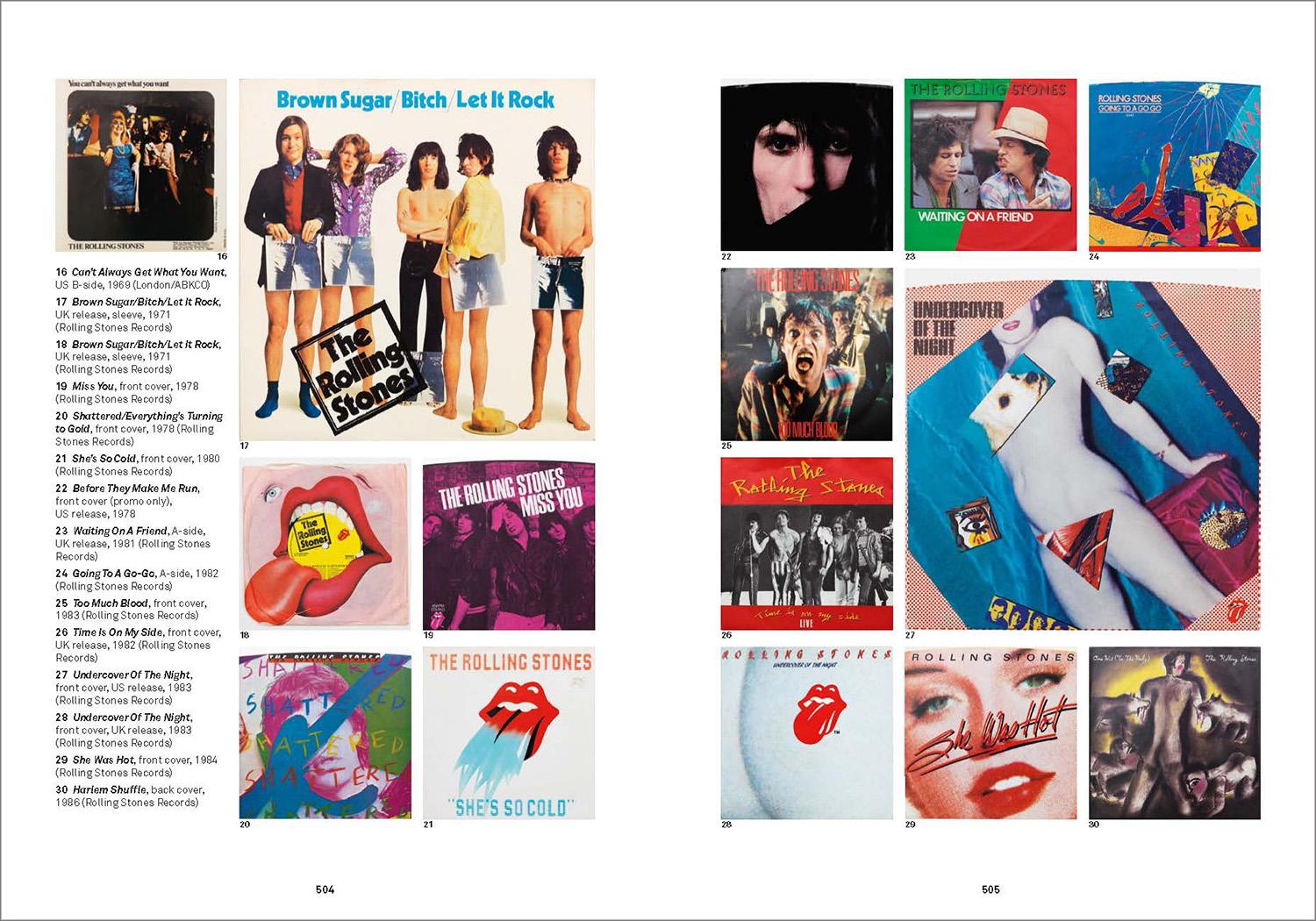1316x921 pixels.
Task: Click the Harlem Shuffle back cover image
Action: (x=1175, y=733)
